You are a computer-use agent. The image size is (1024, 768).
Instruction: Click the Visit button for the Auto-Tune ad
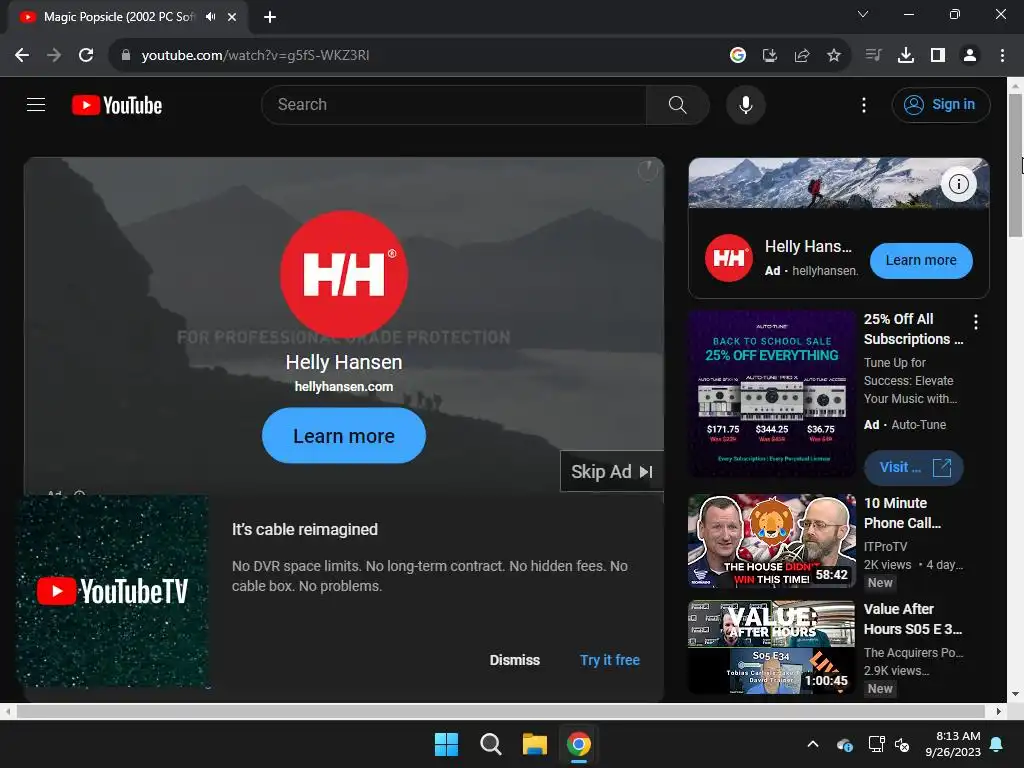(x=914, y=468)
